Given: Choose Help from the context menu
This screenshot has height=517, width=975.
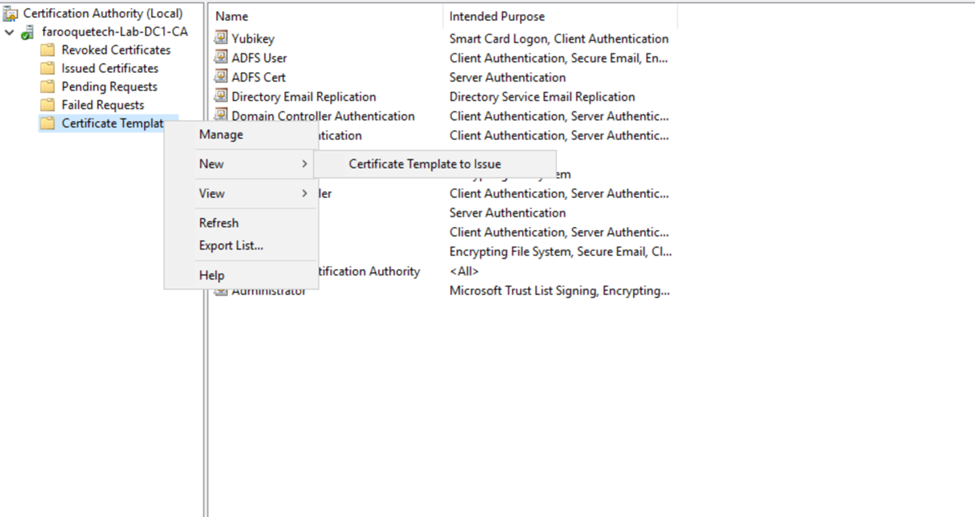Looking at the screenshot, I should tap(241, 275).
